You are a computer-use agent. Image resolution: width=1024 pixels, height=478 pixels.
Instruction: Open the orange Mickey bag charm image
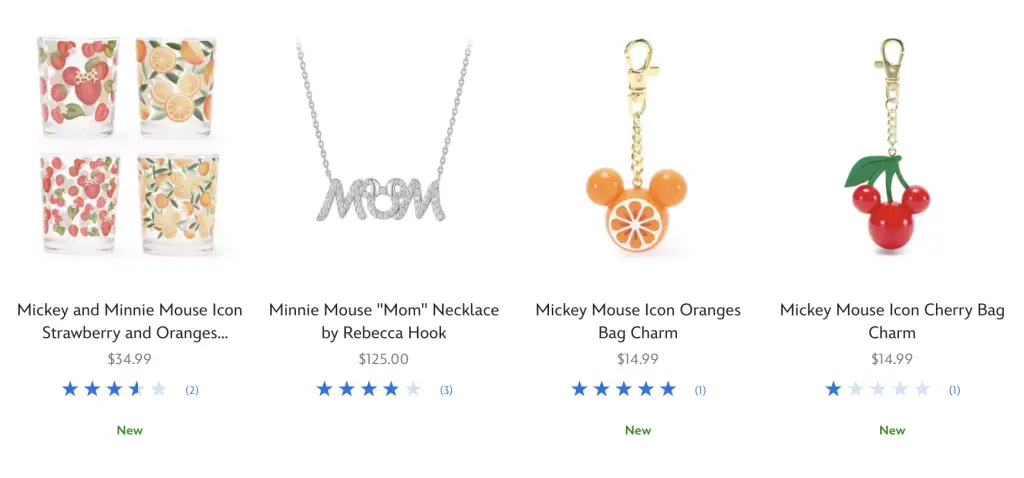(x=638, y=145)
